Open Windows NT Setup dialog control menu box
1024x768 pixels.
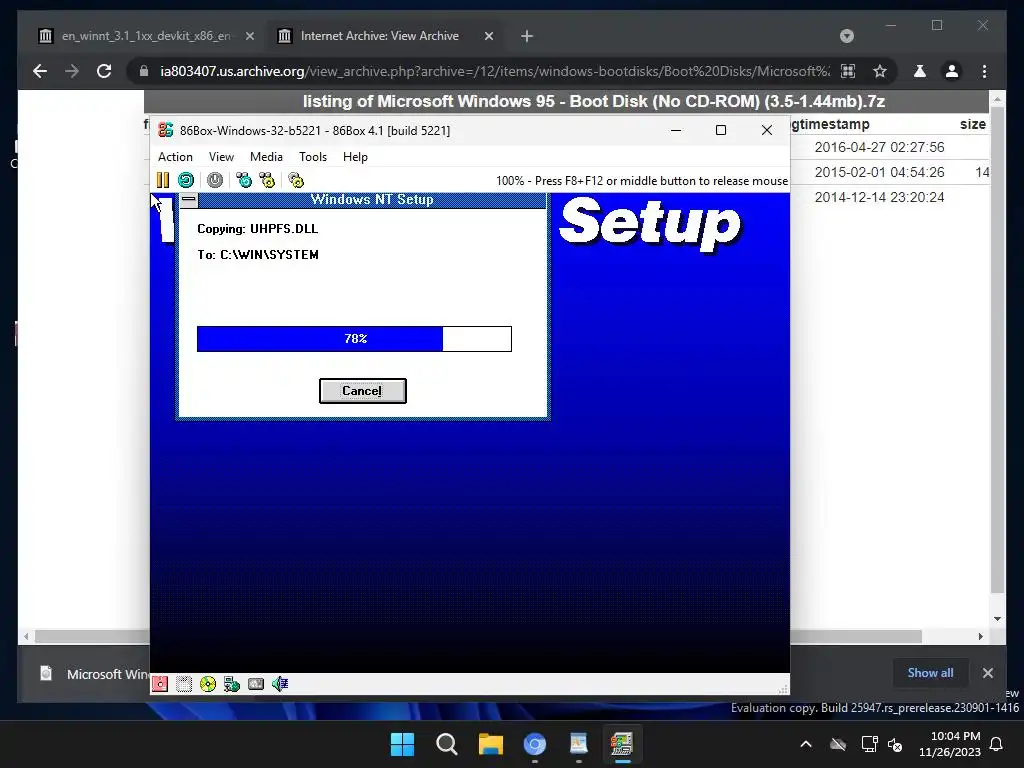tap(189, 200)
